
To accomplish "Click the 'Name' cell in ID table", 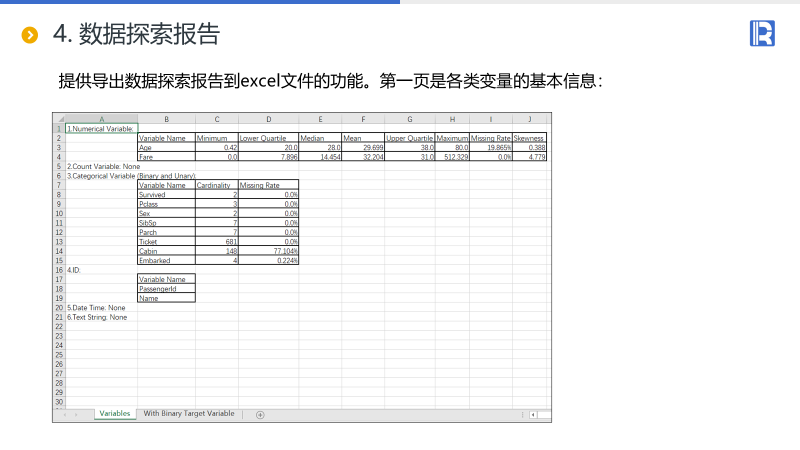I will click(166, 298).
